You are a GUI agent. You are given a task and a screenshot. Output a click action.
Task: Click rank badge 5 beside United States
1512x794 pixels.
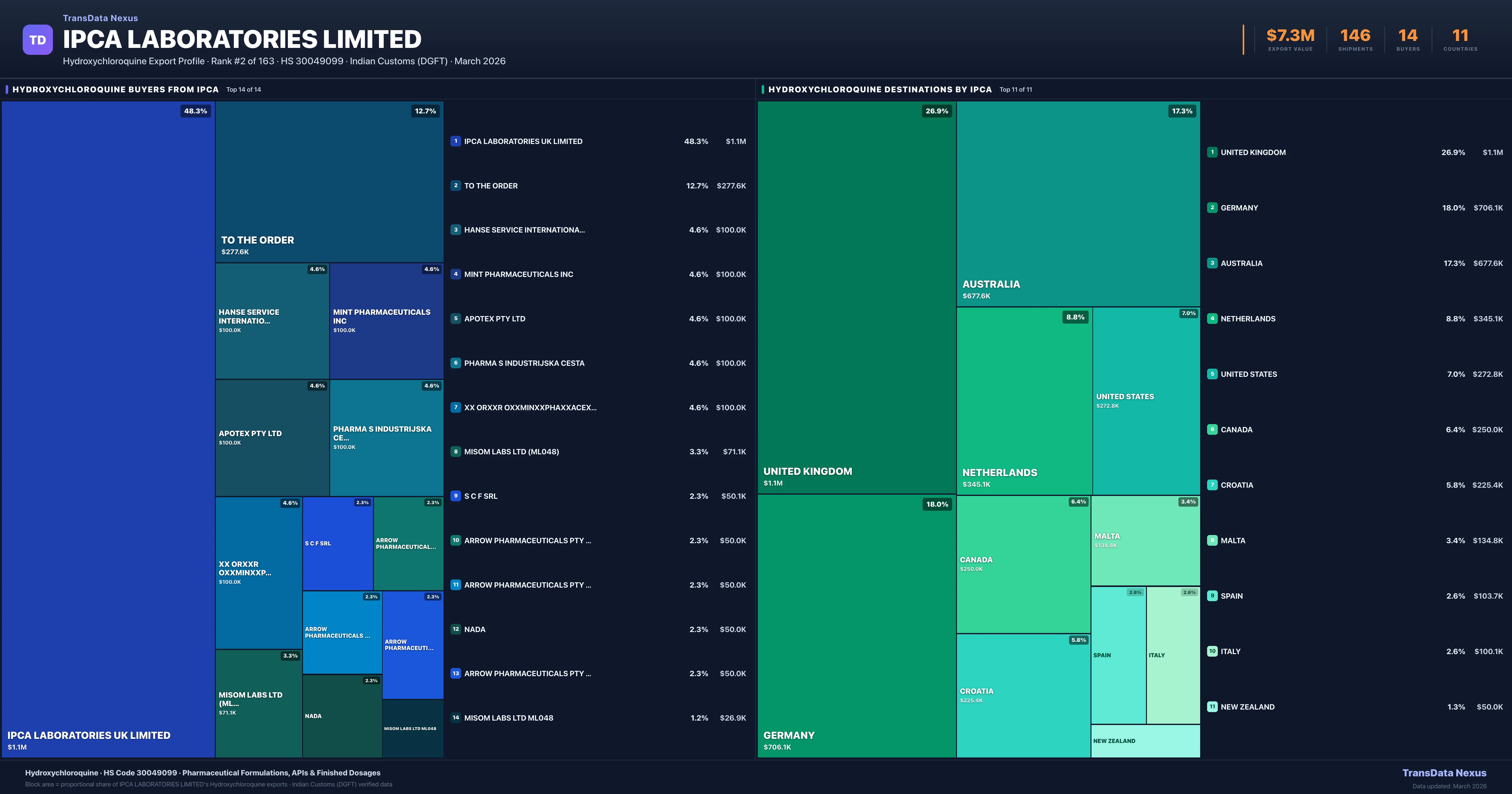[x=1212, y=374]
